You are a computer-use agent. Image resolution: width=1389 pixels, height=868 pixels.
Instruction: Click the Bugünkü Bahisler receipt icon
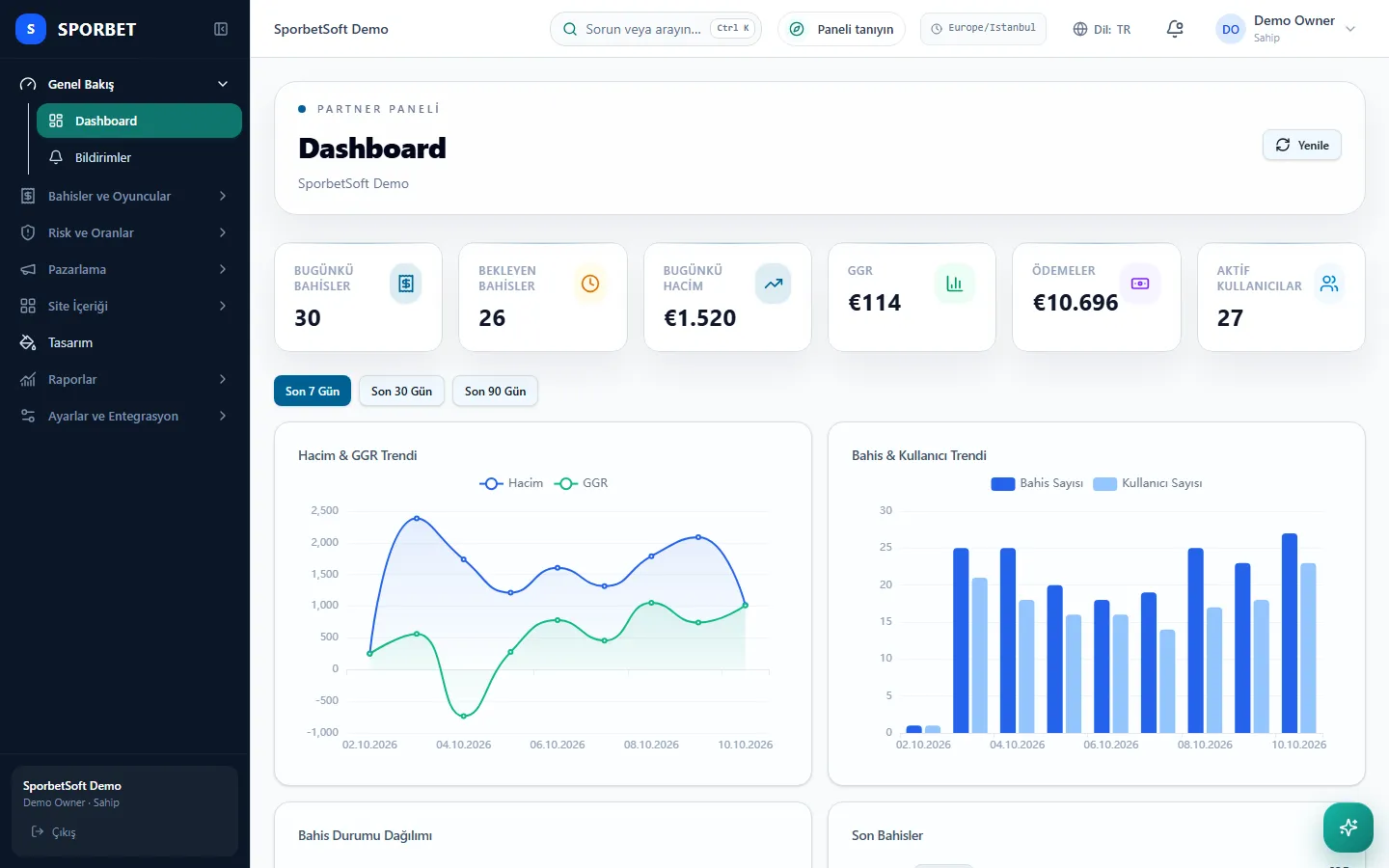coord(406,284)
